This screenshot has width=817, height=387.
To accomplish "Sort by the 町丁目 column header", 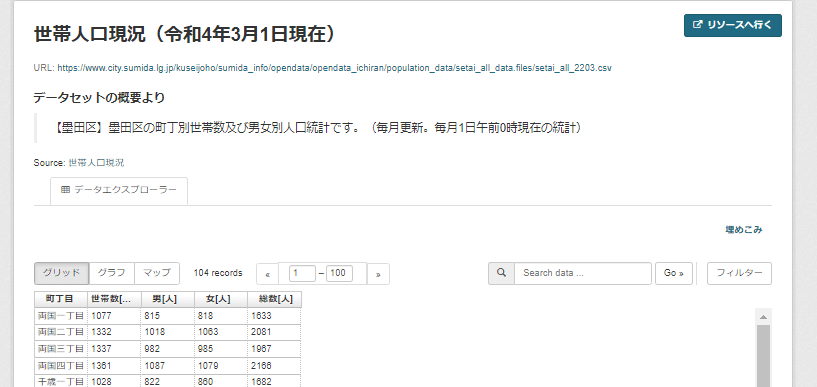I will (60, 299).
